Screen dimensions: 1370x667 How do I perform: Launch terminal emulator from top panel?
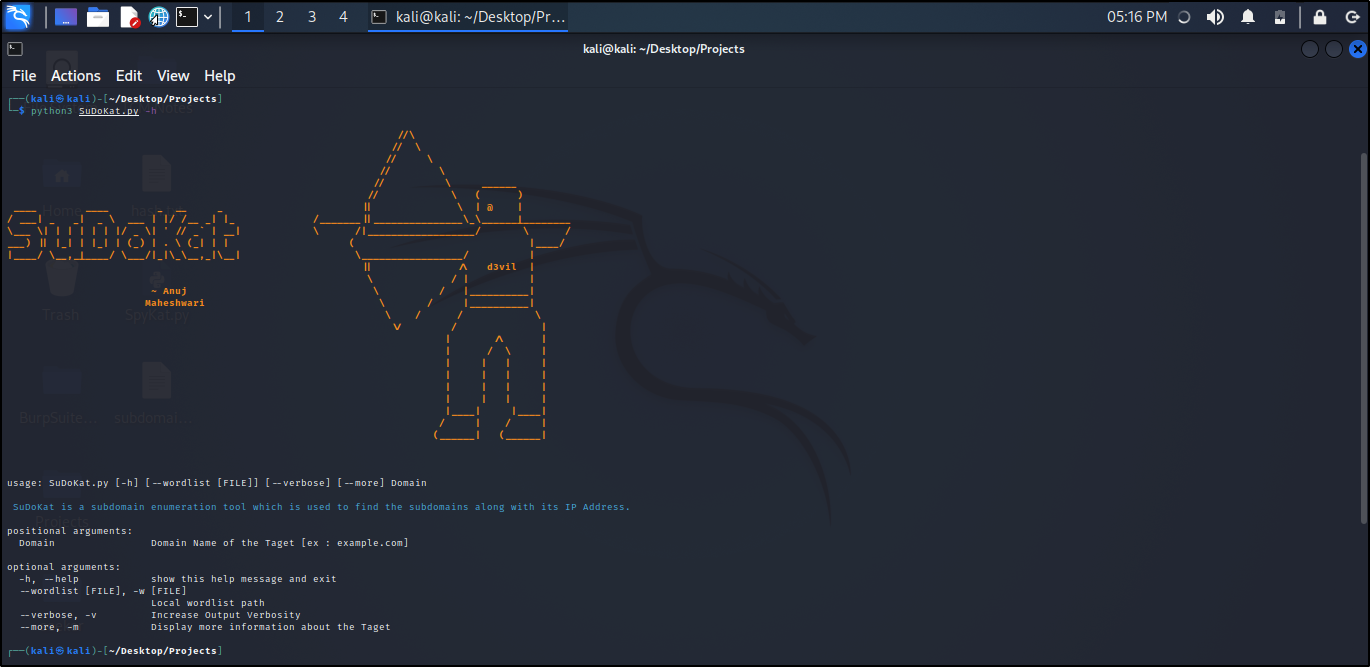187,17
